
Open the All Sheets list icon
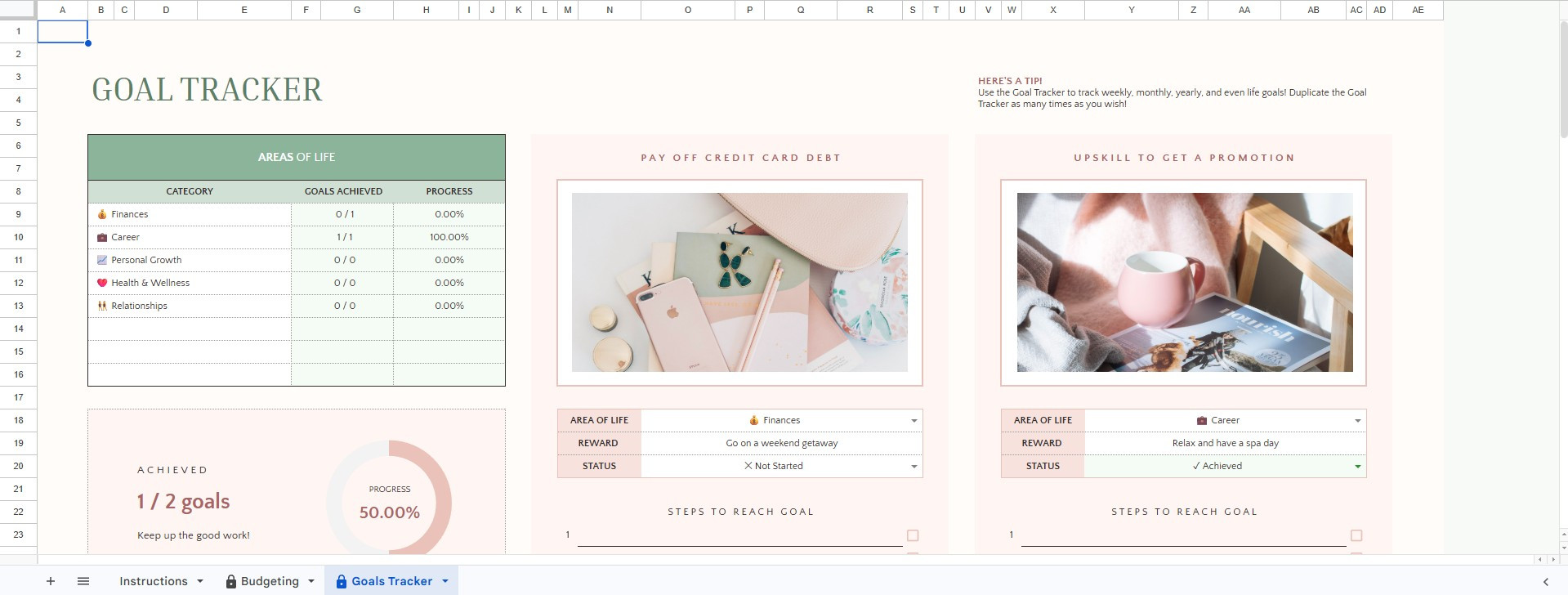click(x=83, y=581)
